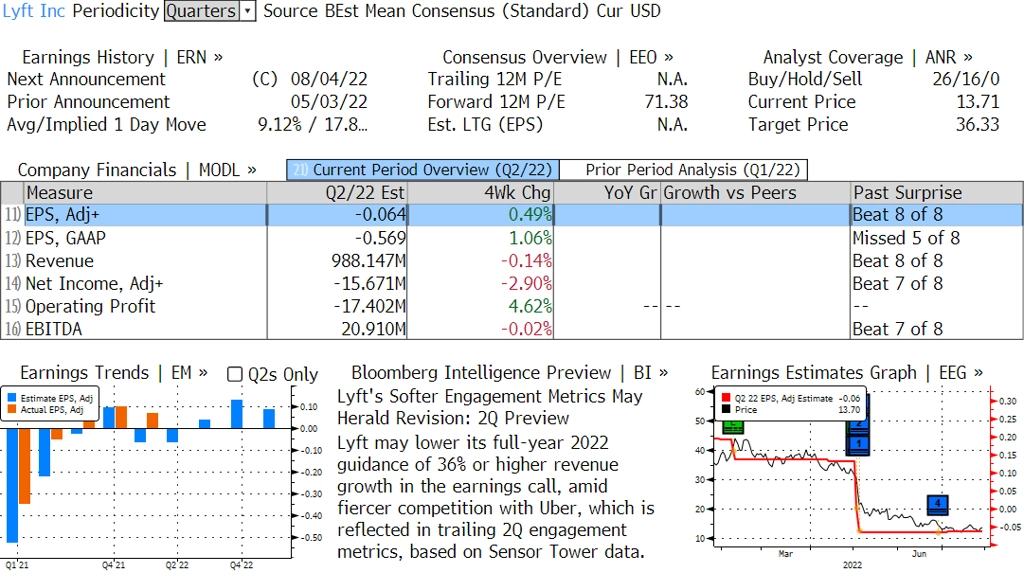Click Net Income Adj+ estimate -15.671M
Image resolution: width=1024 pixels, height=573 pixels.
(370, 284)
